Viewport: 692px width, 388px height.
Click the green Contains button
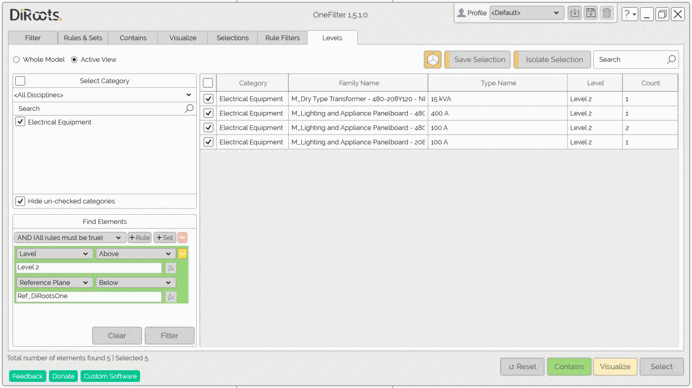point(569,367)
